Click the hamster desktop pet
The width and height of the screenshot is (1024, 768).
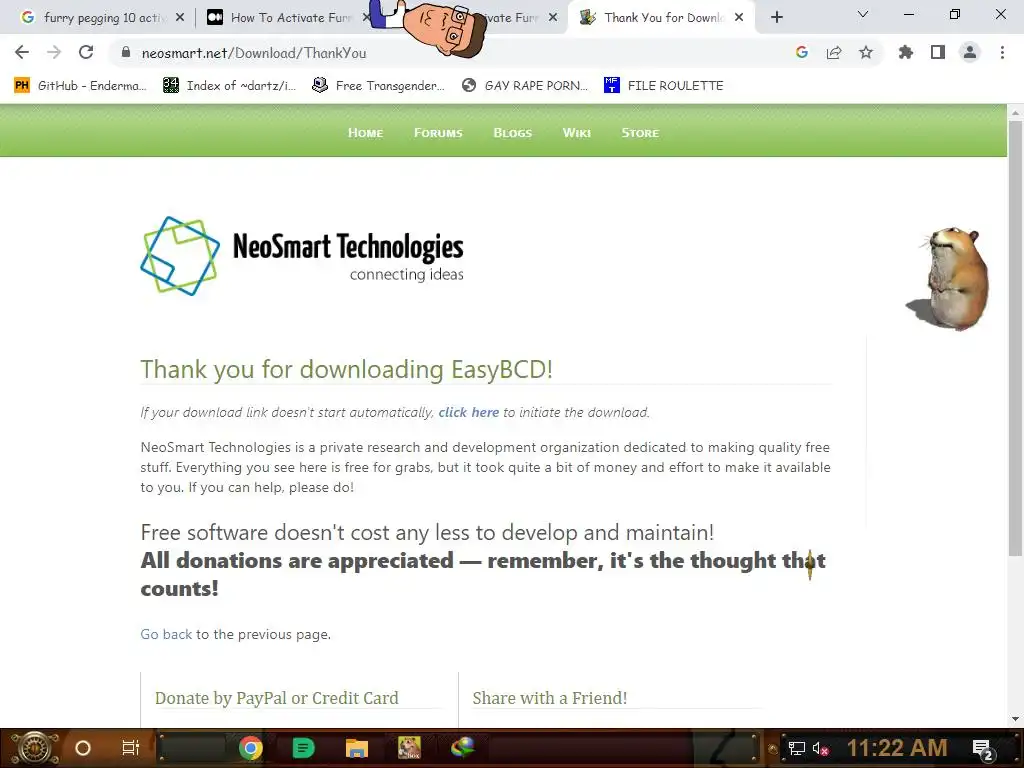[950, 278]
